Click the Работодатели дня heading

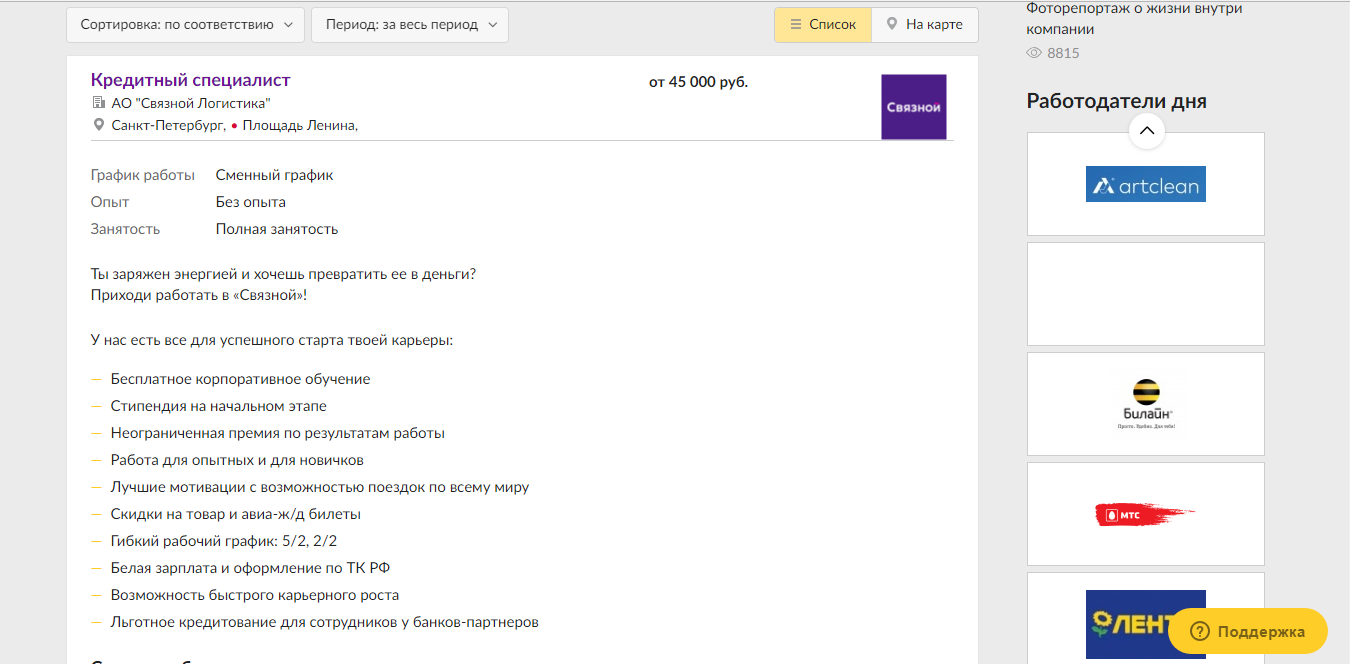tap(1117, 101)
